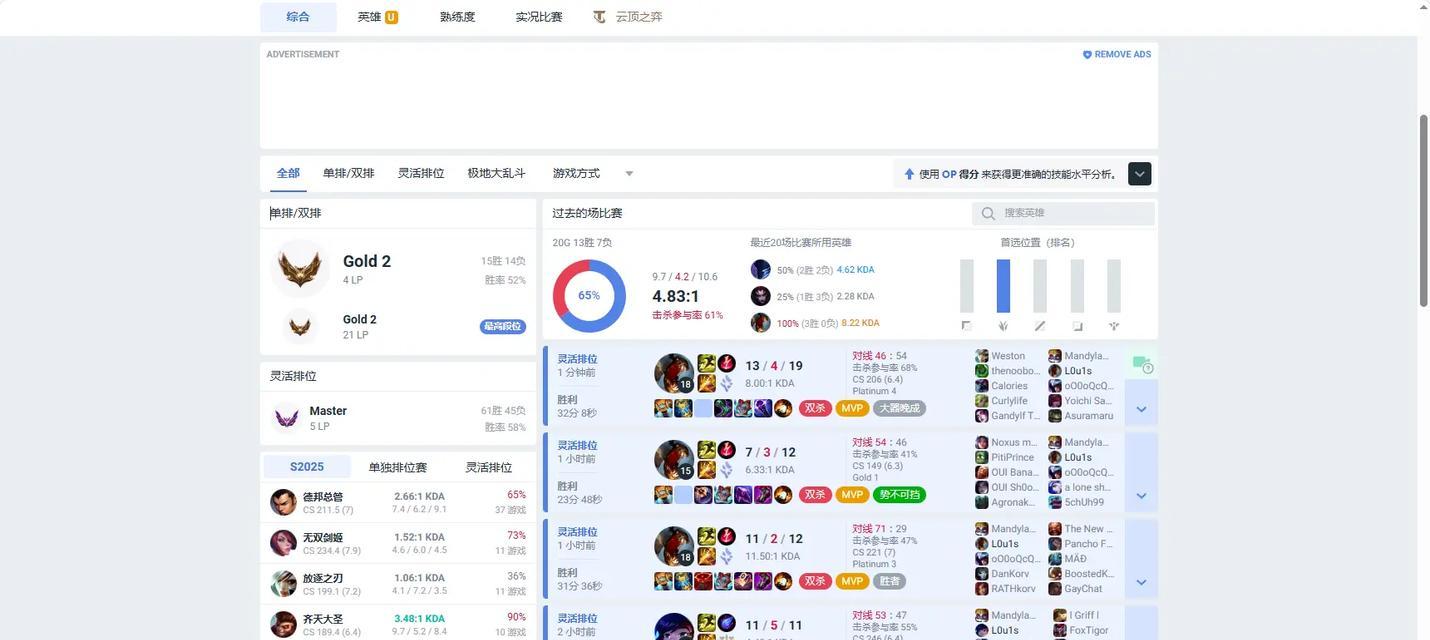Click the Master rank emblem under 灵活排位
1430x640 pixels.
287,417
